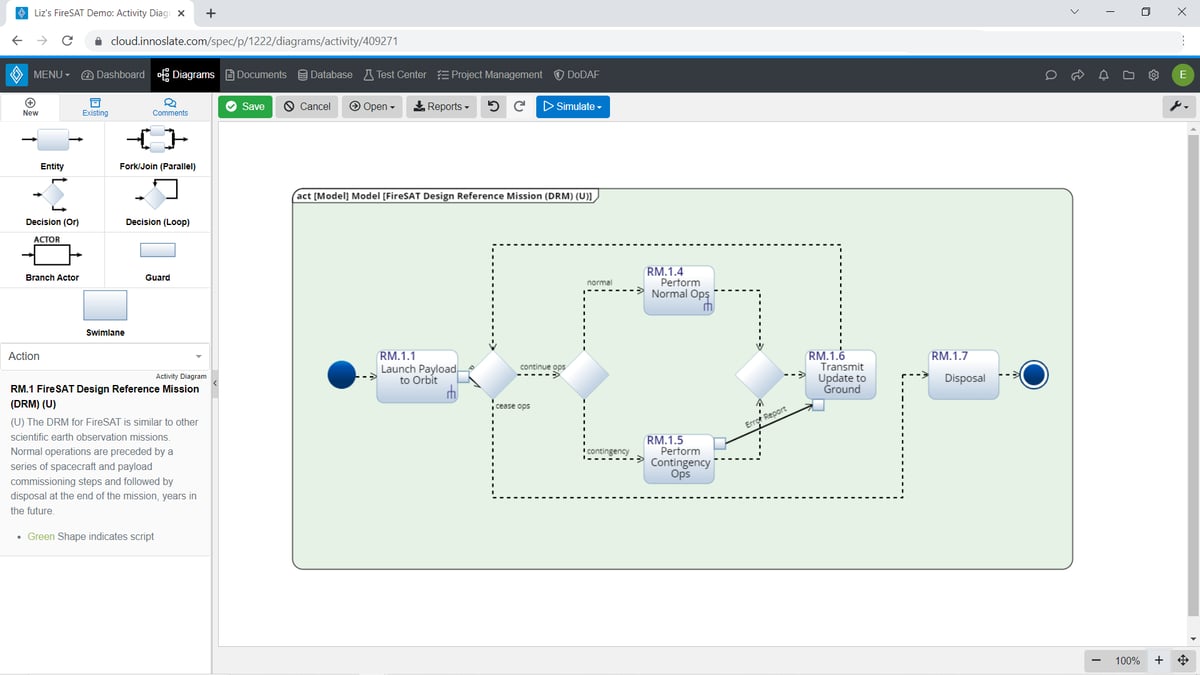1200x675 pixels.
Task: Click the redo arrow icon
Action: click(x=519, y=106)
